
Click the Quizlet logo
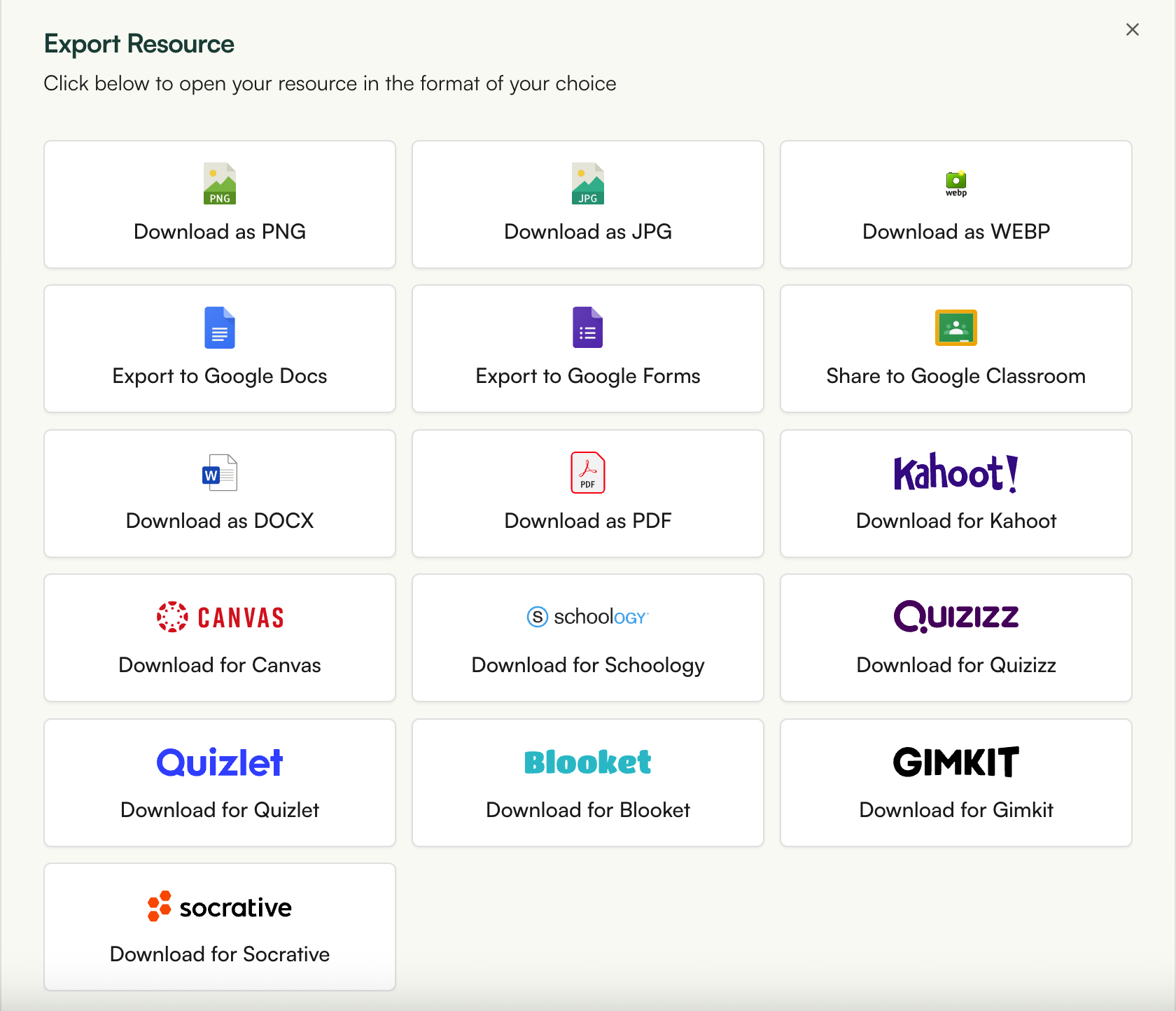pos(220,762)
